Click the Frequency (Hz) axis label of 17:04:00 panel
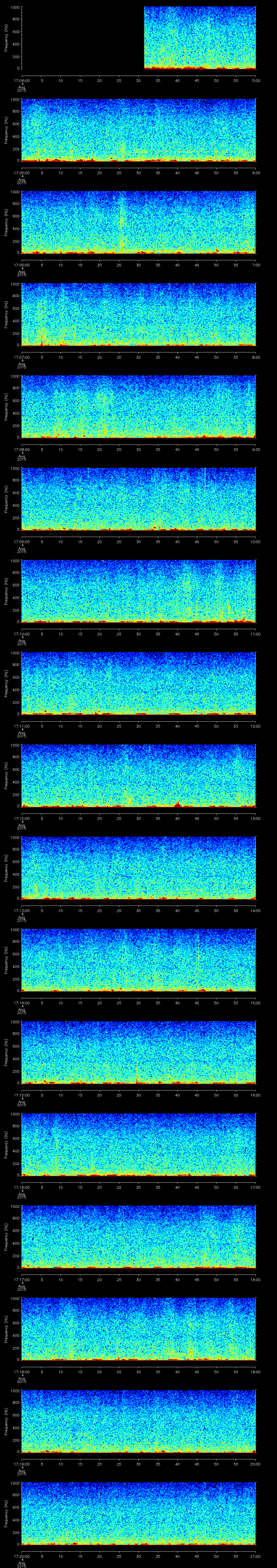 (6, 38)
